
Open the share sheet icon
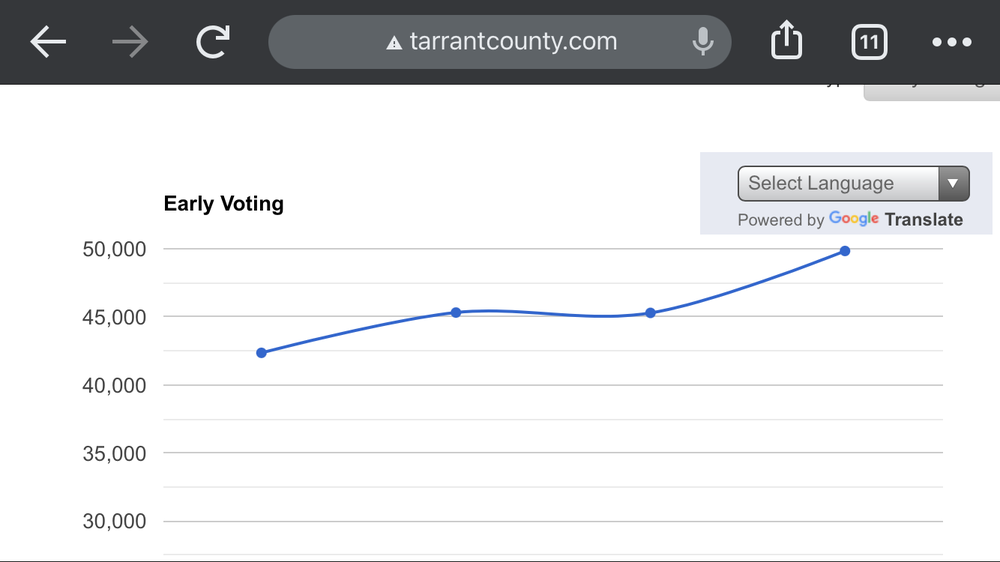pyautogui.click(x=787, y=42)
